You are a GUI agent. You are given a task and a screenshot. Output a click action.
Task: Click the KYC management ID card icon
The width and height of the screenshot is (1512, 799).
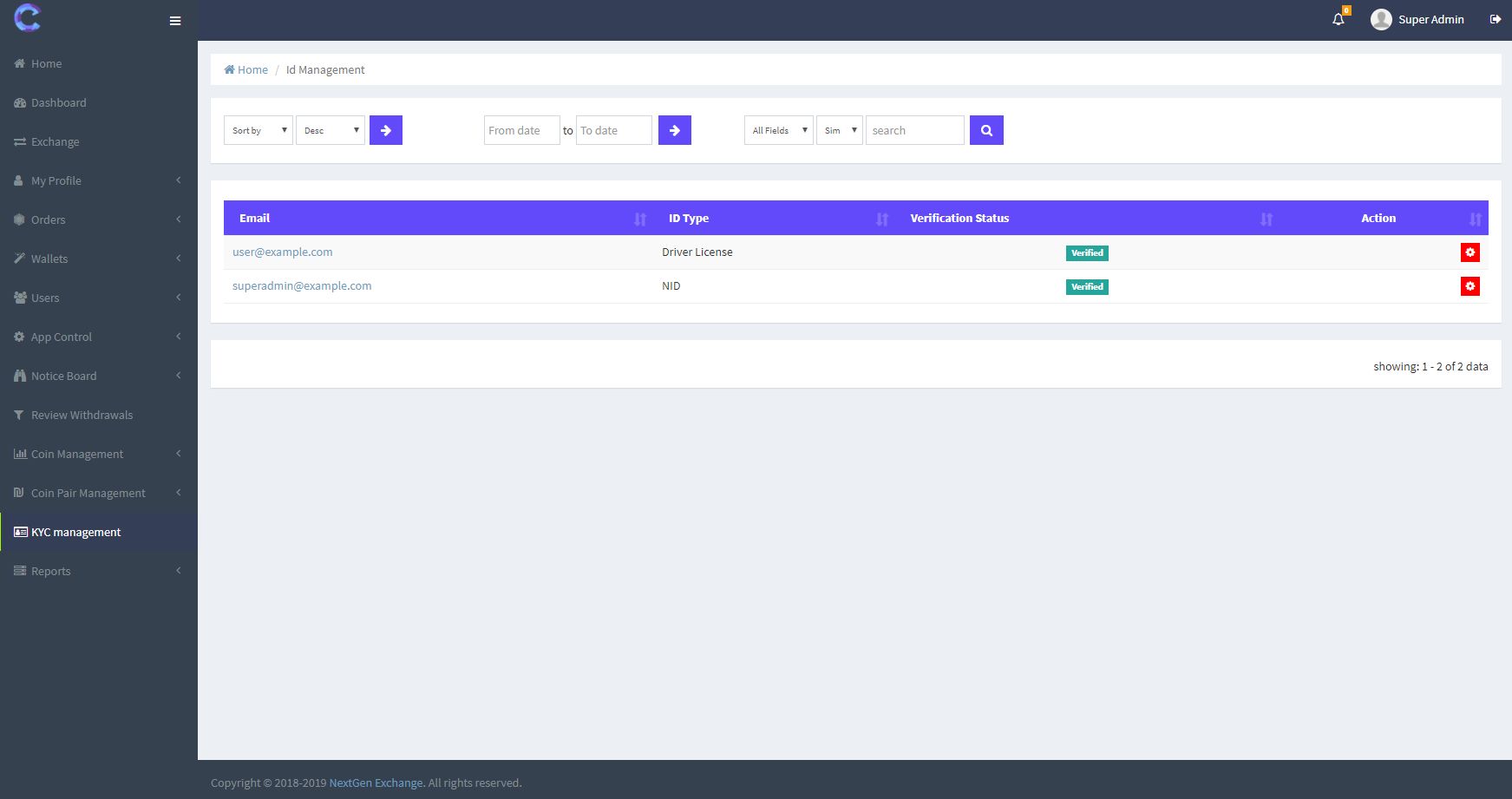21,532
